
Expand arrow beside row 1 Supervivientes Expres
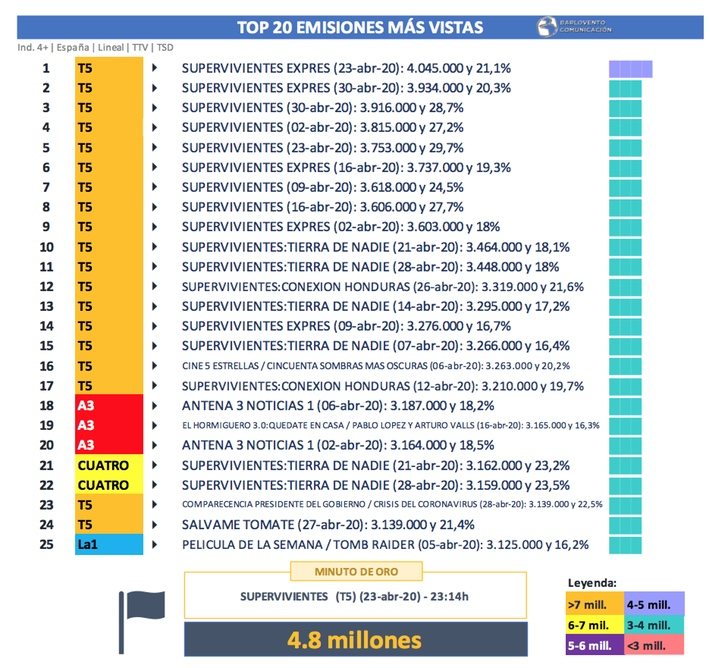(x=154, y=68)
